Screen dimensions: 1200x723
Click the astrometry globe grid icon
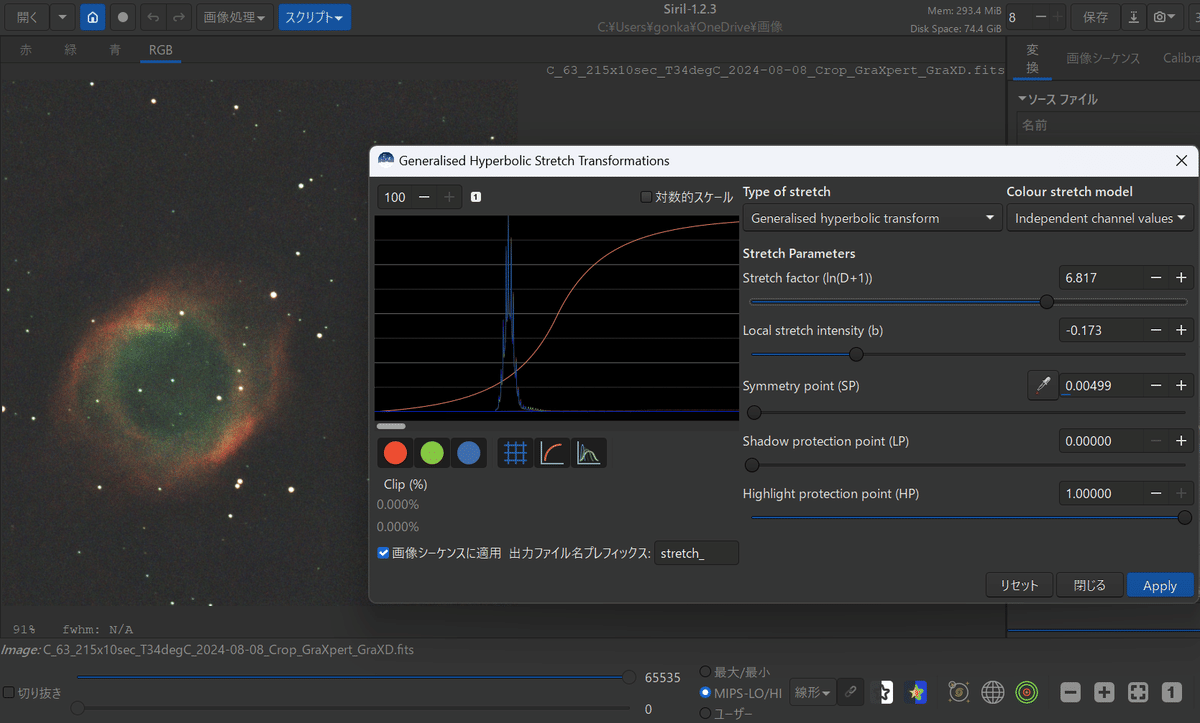(x=992, y=691)
